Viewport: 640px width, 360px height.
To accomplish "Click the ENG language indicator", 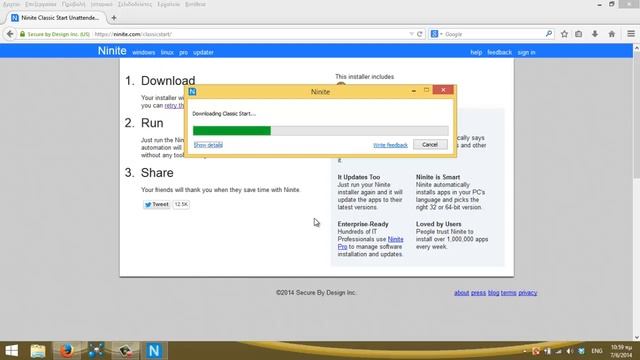I will click(597, 351).
